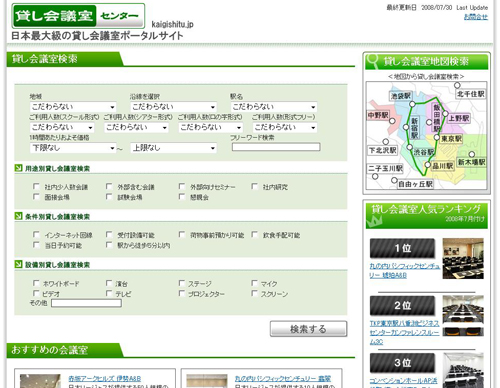This screenshot has height=388, width=500.
Task: Select 中野駅 station on the map
Action: pos(378,115)
